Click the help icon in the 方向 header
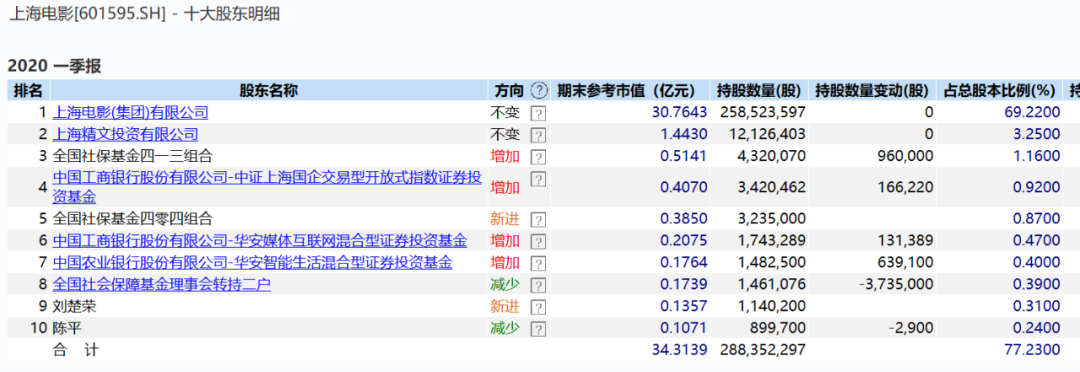The width and height of the screenshot is (1080, 372). 540,90
